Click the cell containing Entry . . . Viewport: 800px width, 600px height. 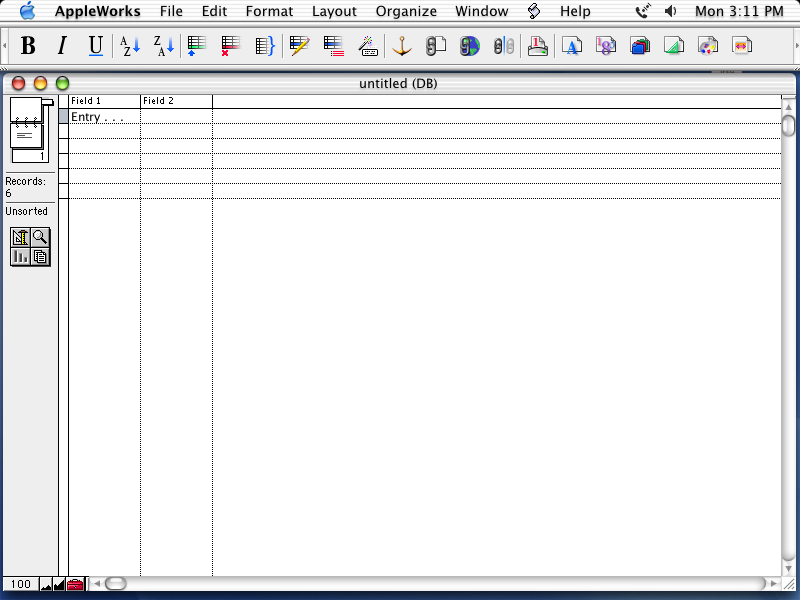click(x=105, y=117)
